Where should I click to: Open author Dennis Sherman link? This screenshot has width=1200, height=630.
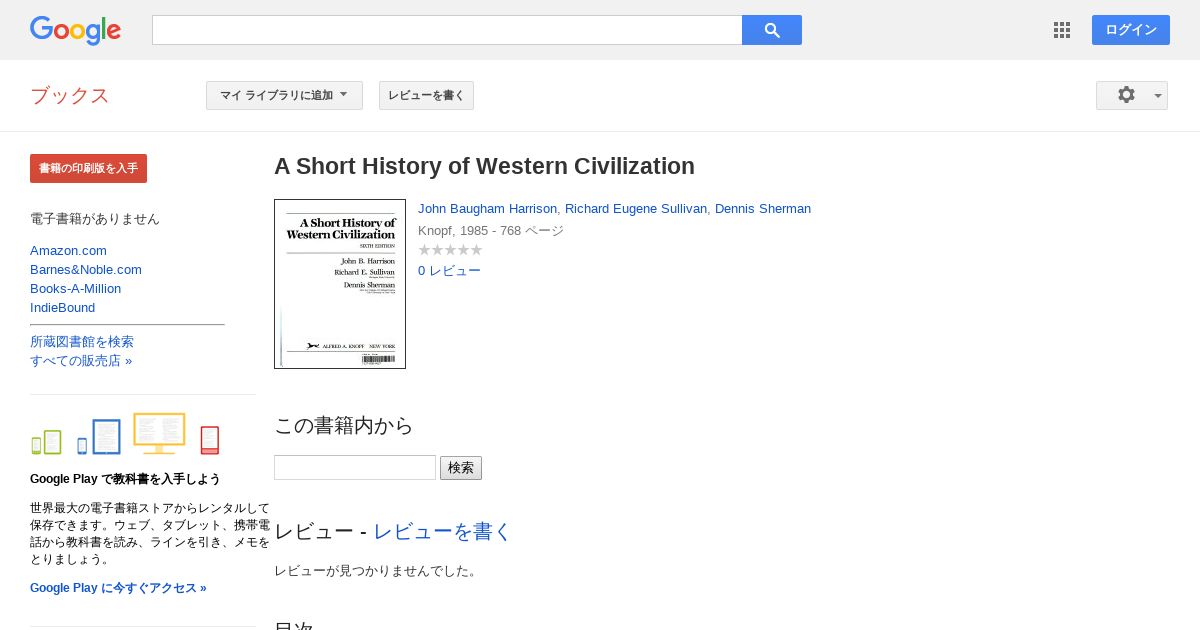(763, 208)
